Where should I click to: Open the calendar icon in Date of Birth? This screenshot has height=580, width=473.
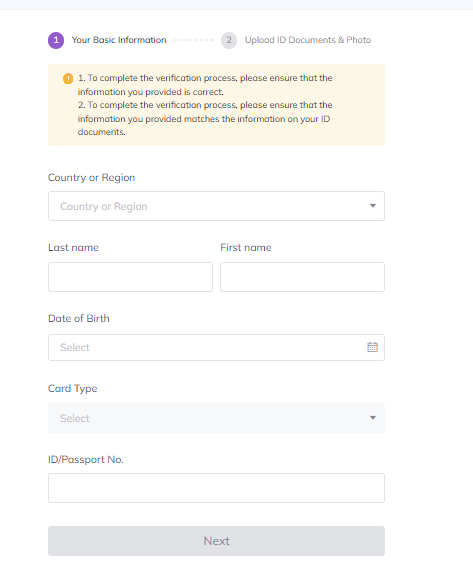(x=372, y=347)
